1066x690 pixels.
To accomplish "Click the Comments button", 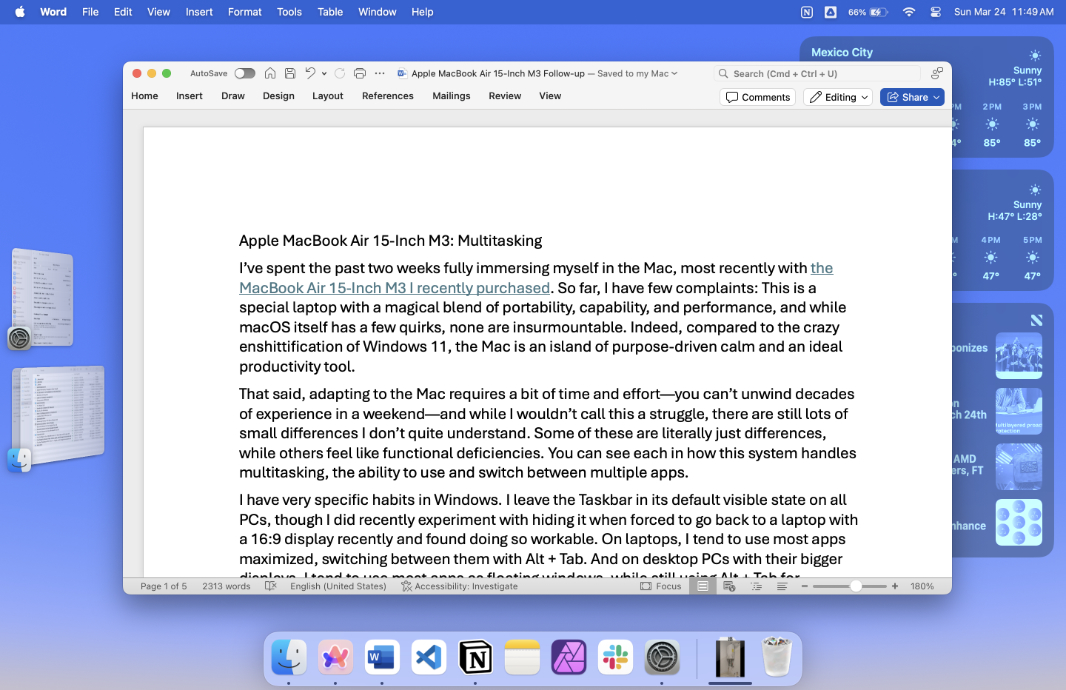I will (757, 97).
